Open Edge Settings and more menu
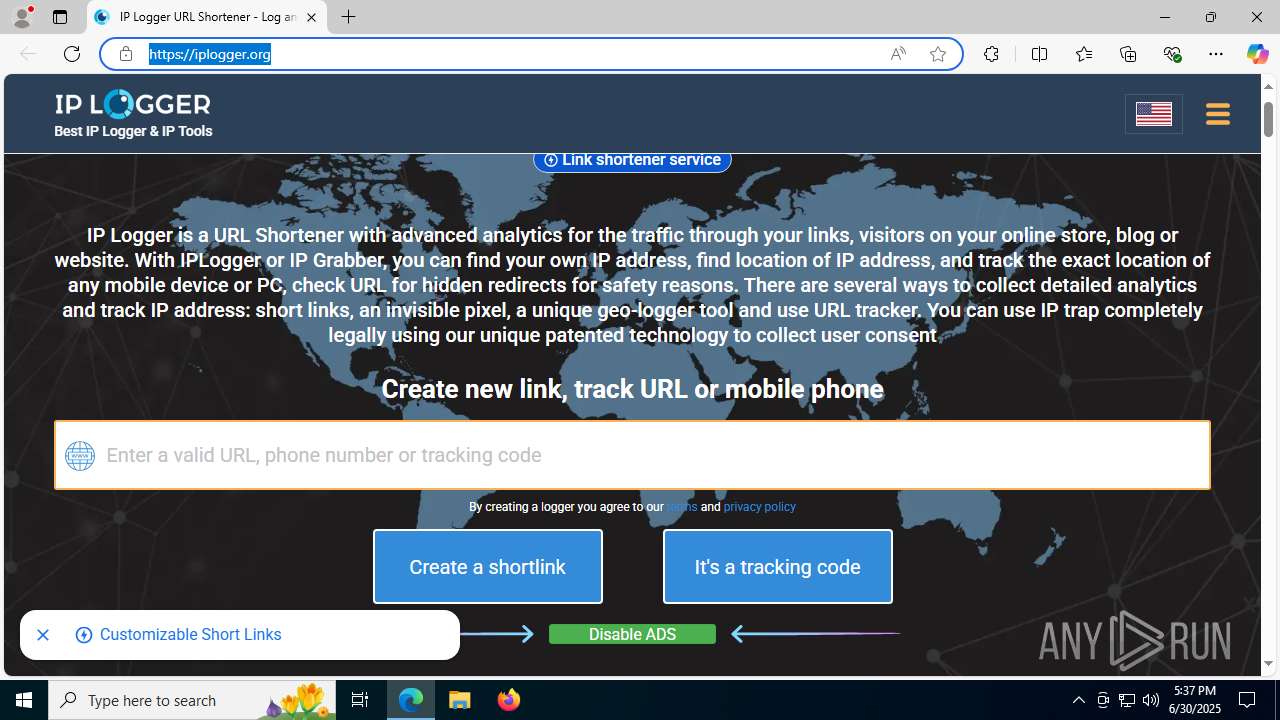The width and height of the screenshot is (1280, 720). [1216, 54]
